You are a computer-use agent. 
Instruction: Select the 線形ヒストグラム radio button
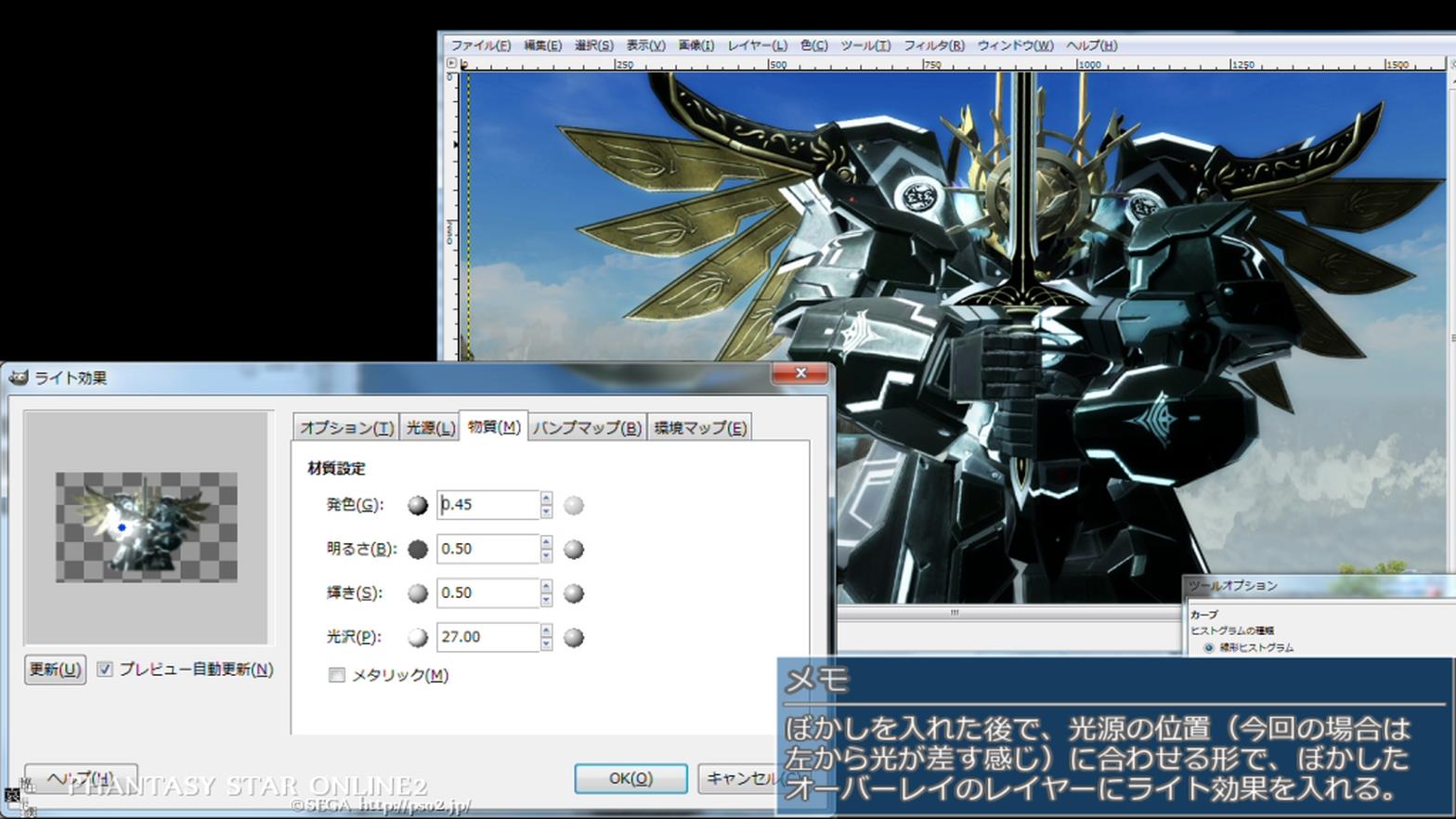pyautogui.click(x=1209, y=647)
